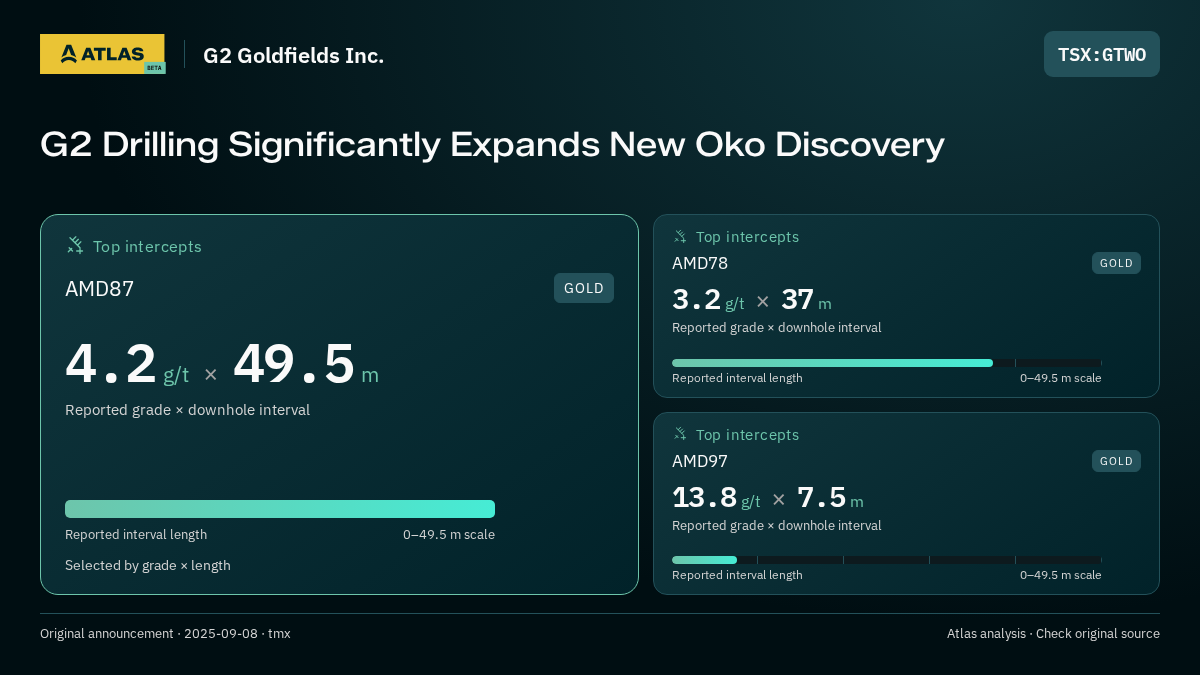Click the AMD87 interval length bar
Image resolution: width=1200 pixels, height=675 pixels.
pos(280,509)
